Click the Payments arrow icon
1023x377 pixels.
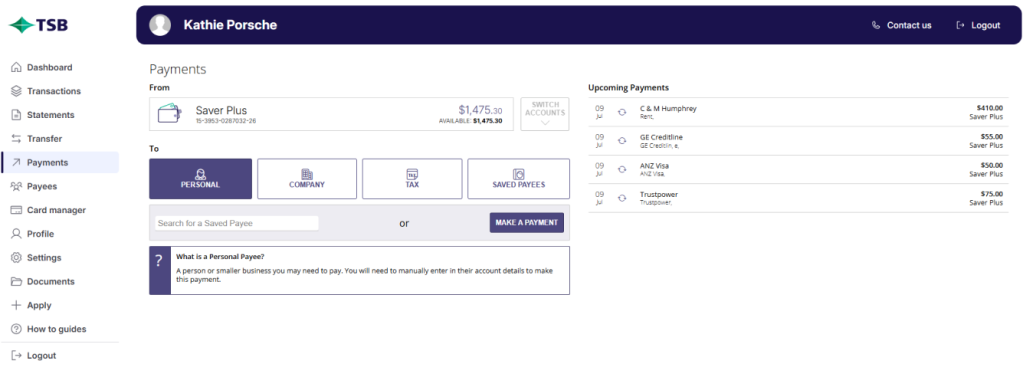click(16, 162)
